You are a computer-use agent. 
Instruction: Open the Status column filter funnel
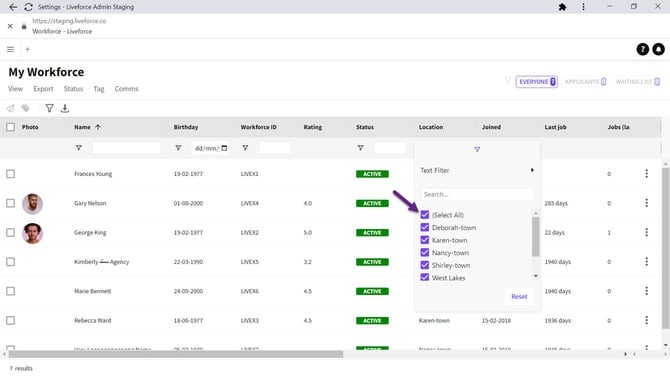point(361,148)
